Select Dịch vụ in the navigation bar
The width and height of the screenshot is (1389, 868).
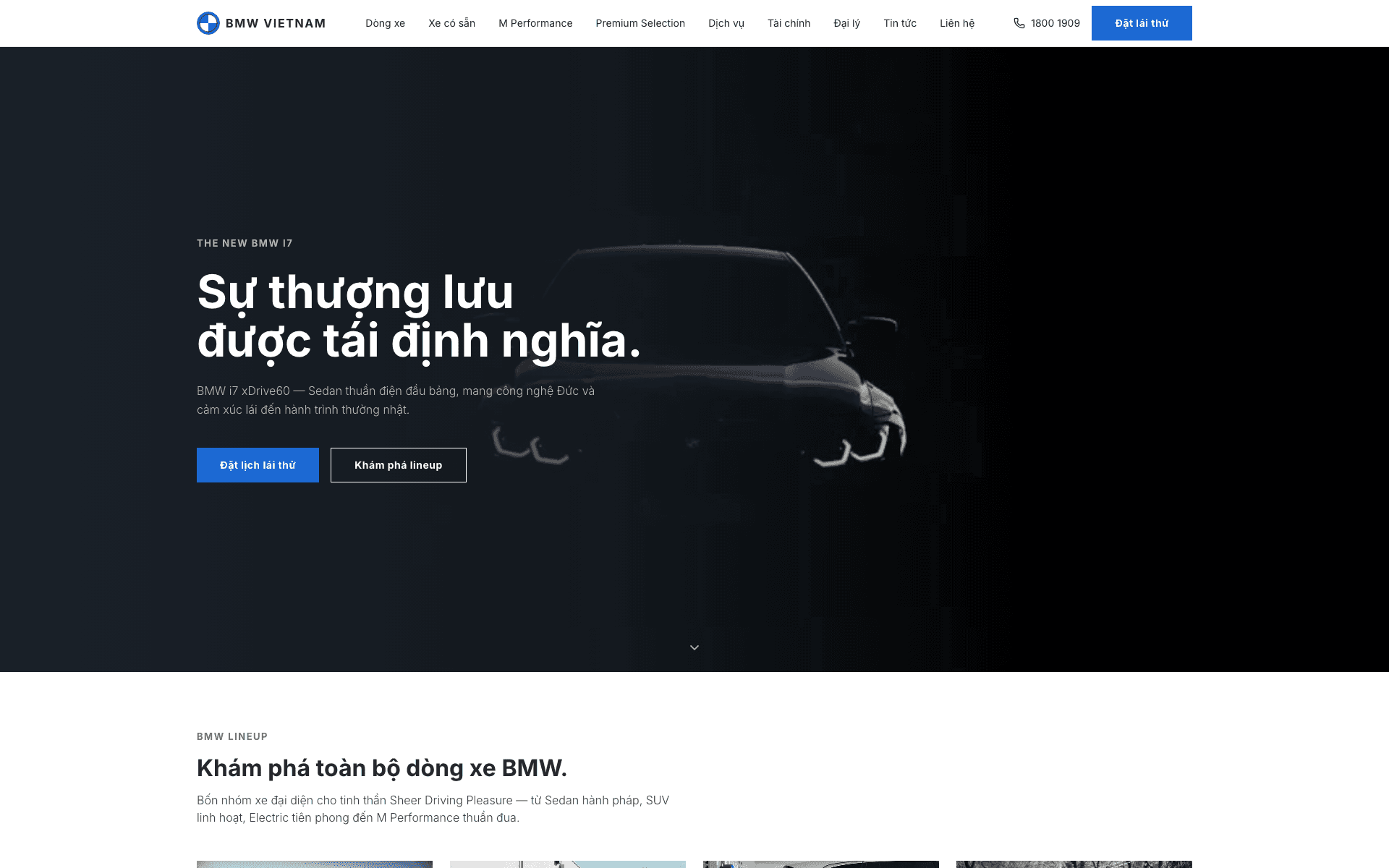pyautogui.click(x=726, y=23)
